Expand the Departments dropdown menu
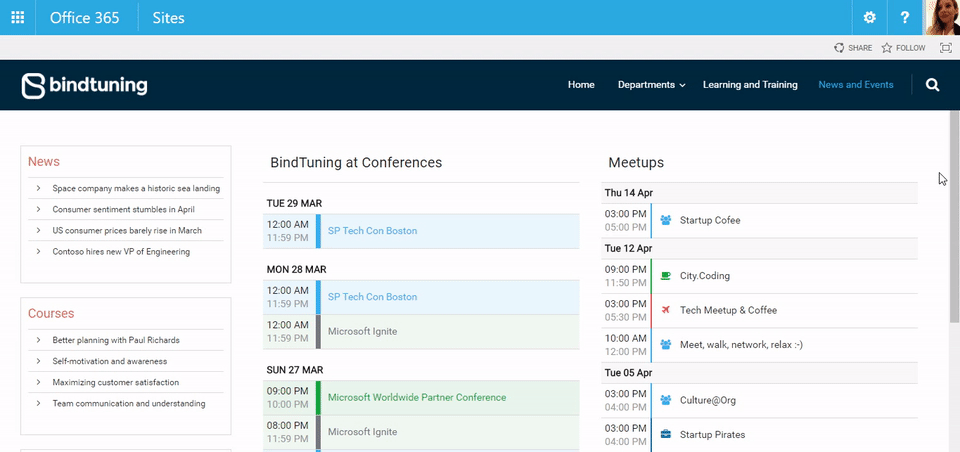Screen dimensions: 960x452 pos(651,85)
